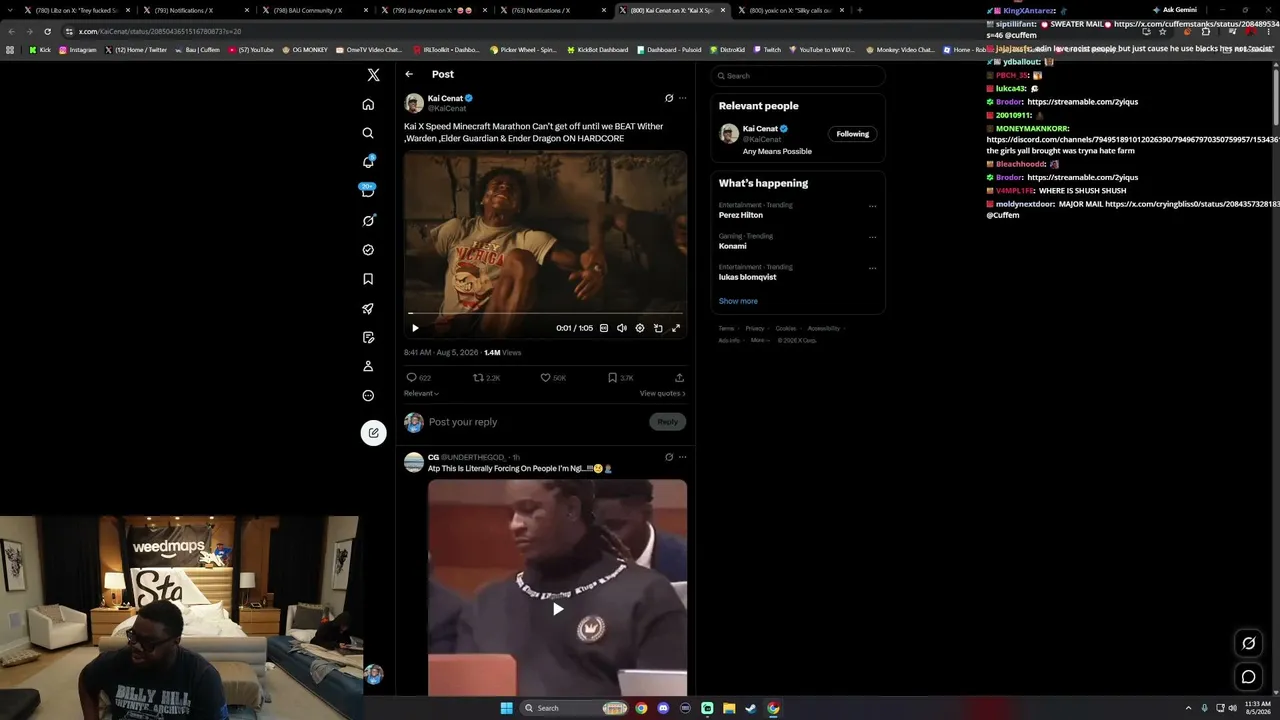Viewport: 1280px width, 720px height.
Task: Reply to the post with 622 replies
Action: [419, 378]
